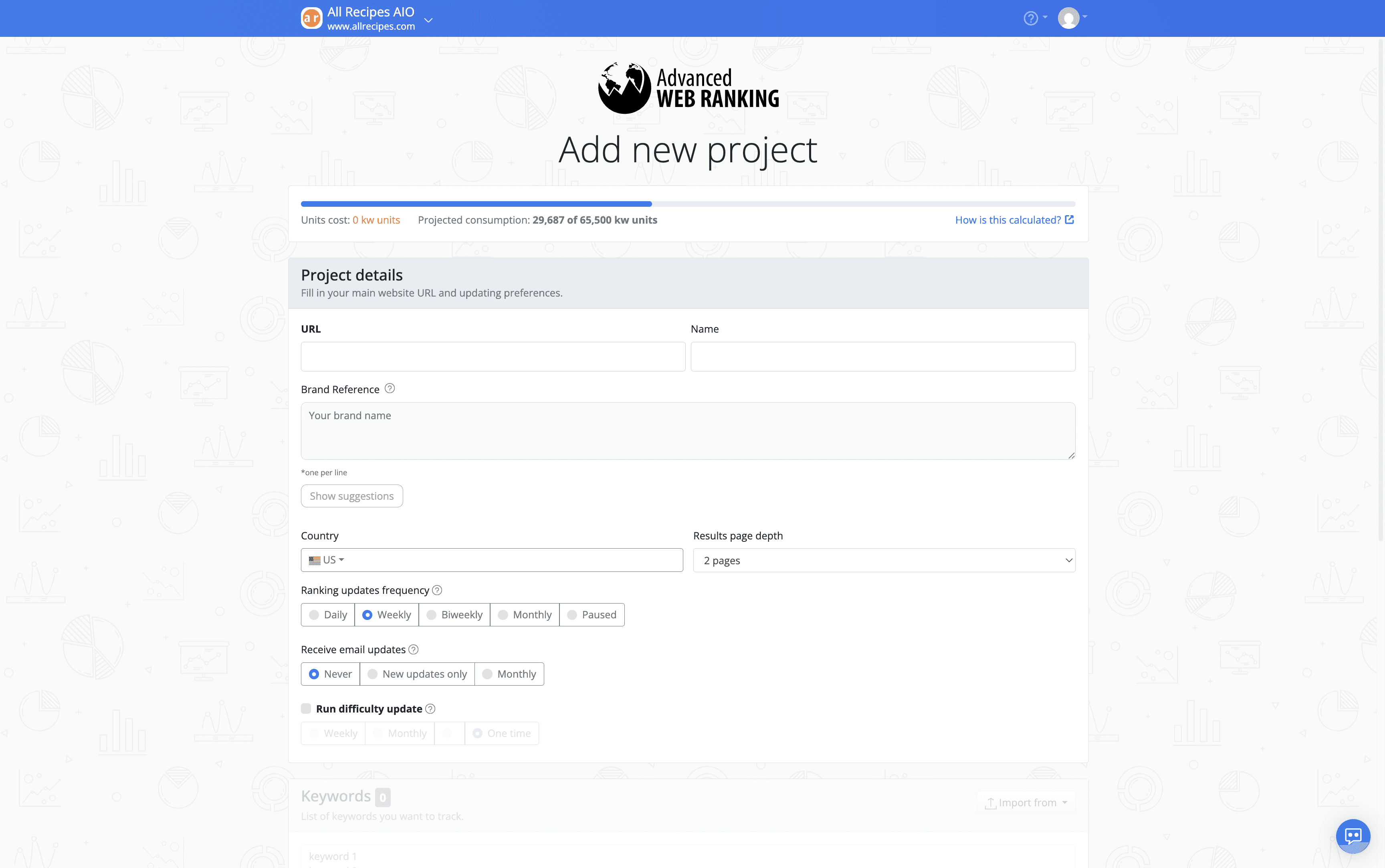Open the US country dropdown
This screenshot has height=868, width=1385.
(x=327, y=560)
